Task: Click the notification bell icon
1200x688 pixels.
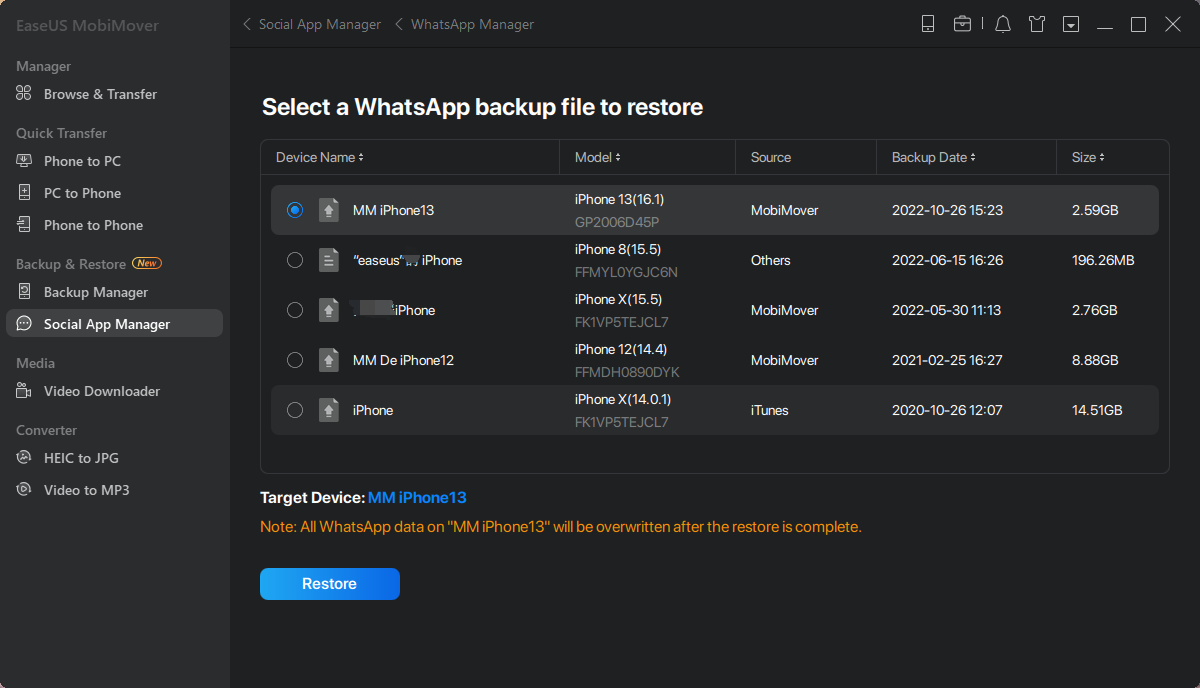Action: tap(1003, 24)
